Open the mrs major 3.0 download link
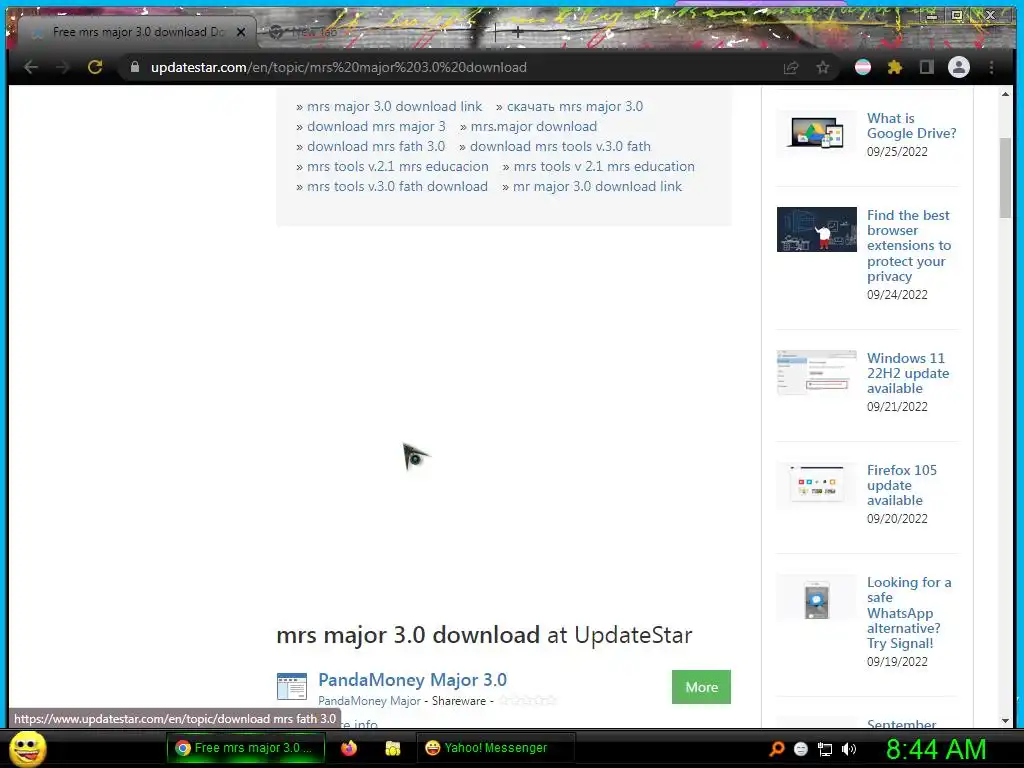 click(394, 106)
